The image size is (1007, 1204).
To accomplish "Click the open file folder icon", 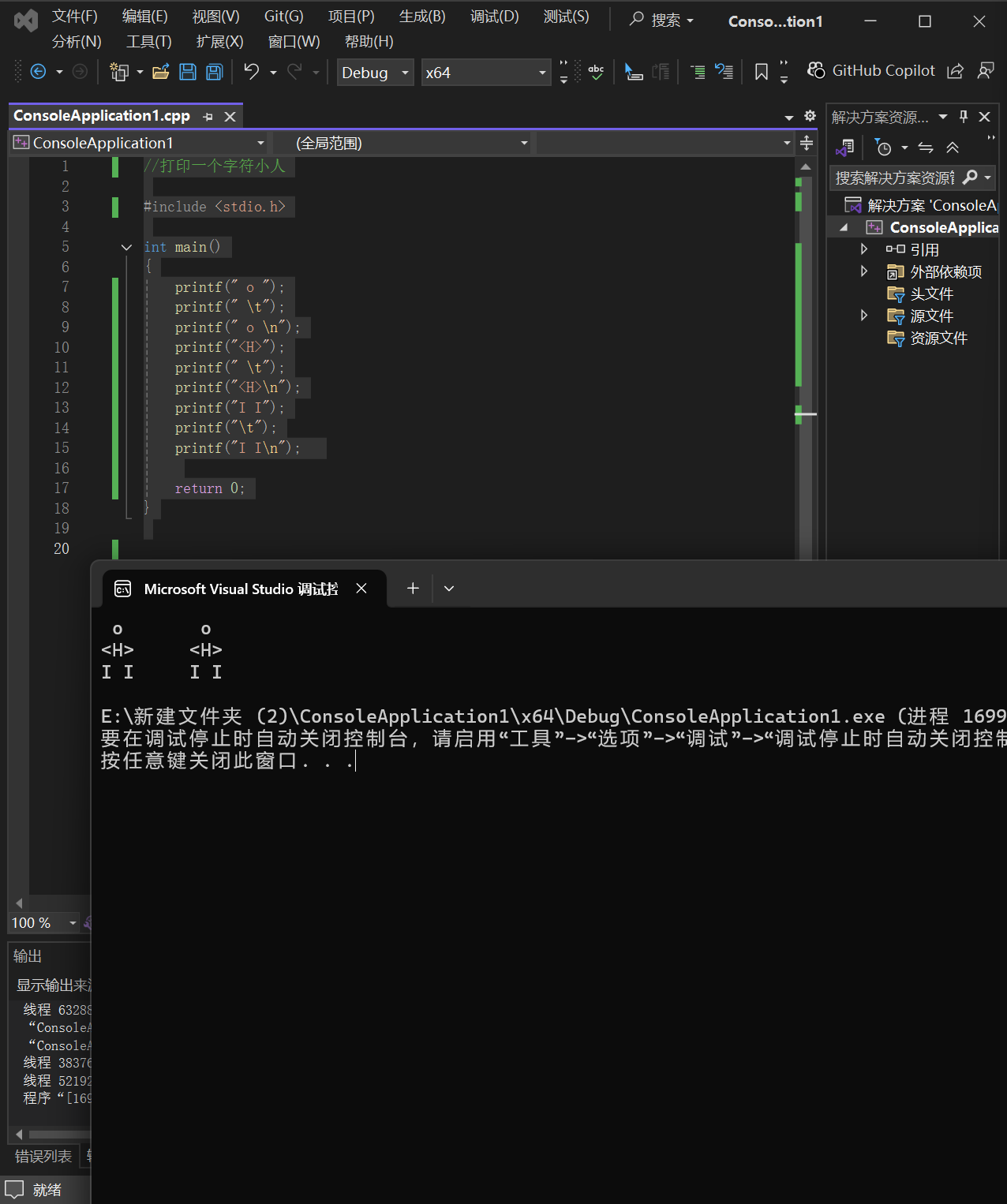I will [161, 72].
